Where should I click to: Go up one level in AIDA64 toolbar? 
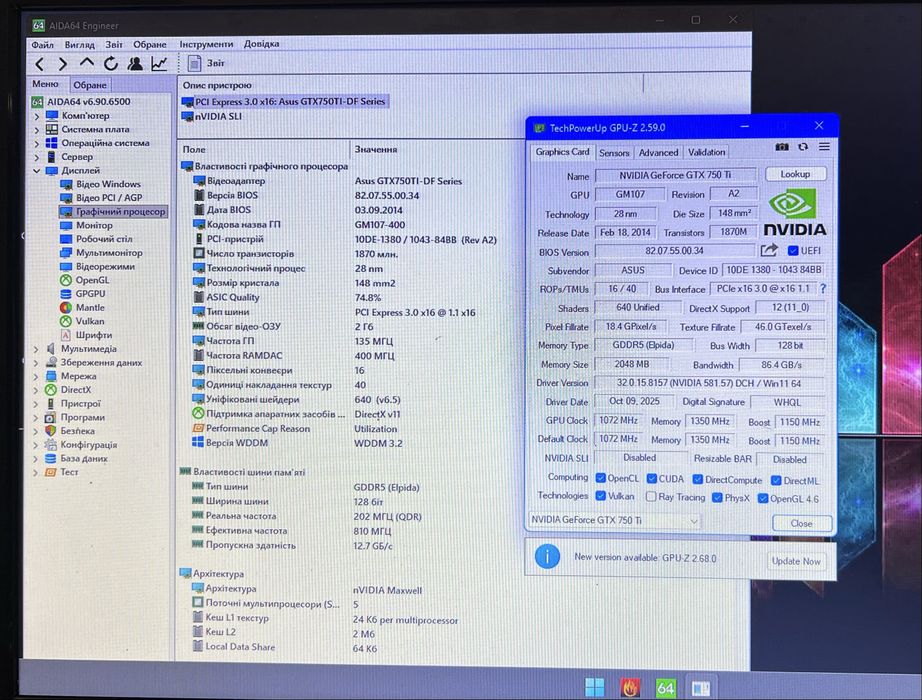tap(86, 62)
